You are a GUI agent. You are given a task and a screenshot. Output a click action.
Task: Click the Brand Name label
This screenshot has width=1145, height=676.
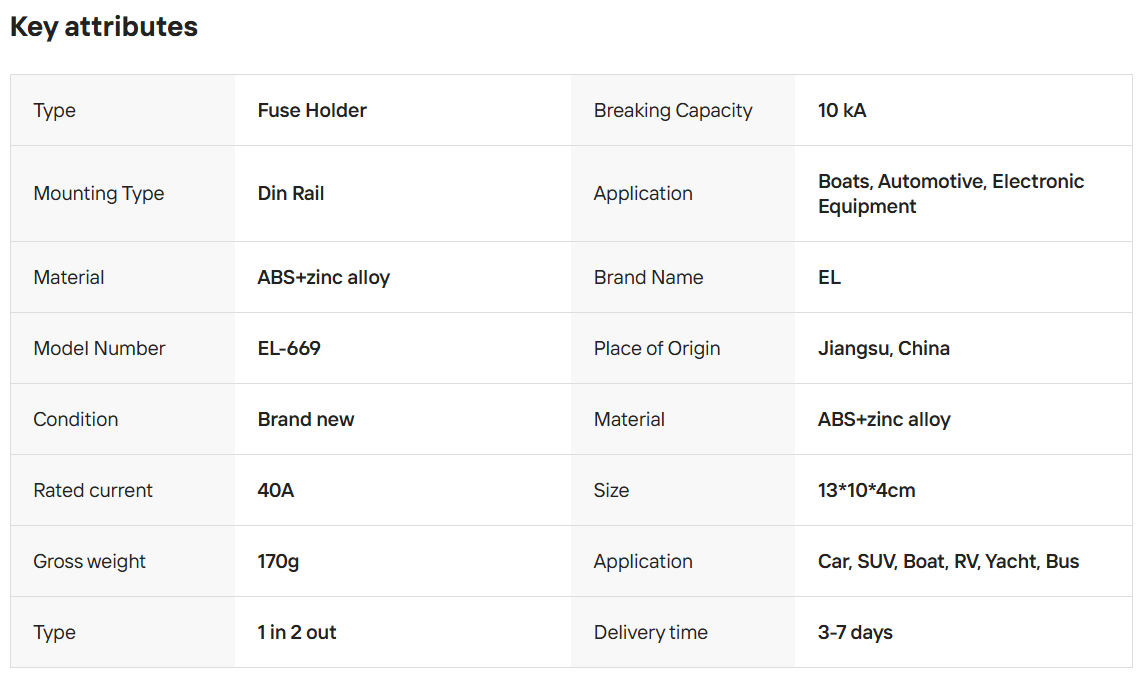coord(648,278)
